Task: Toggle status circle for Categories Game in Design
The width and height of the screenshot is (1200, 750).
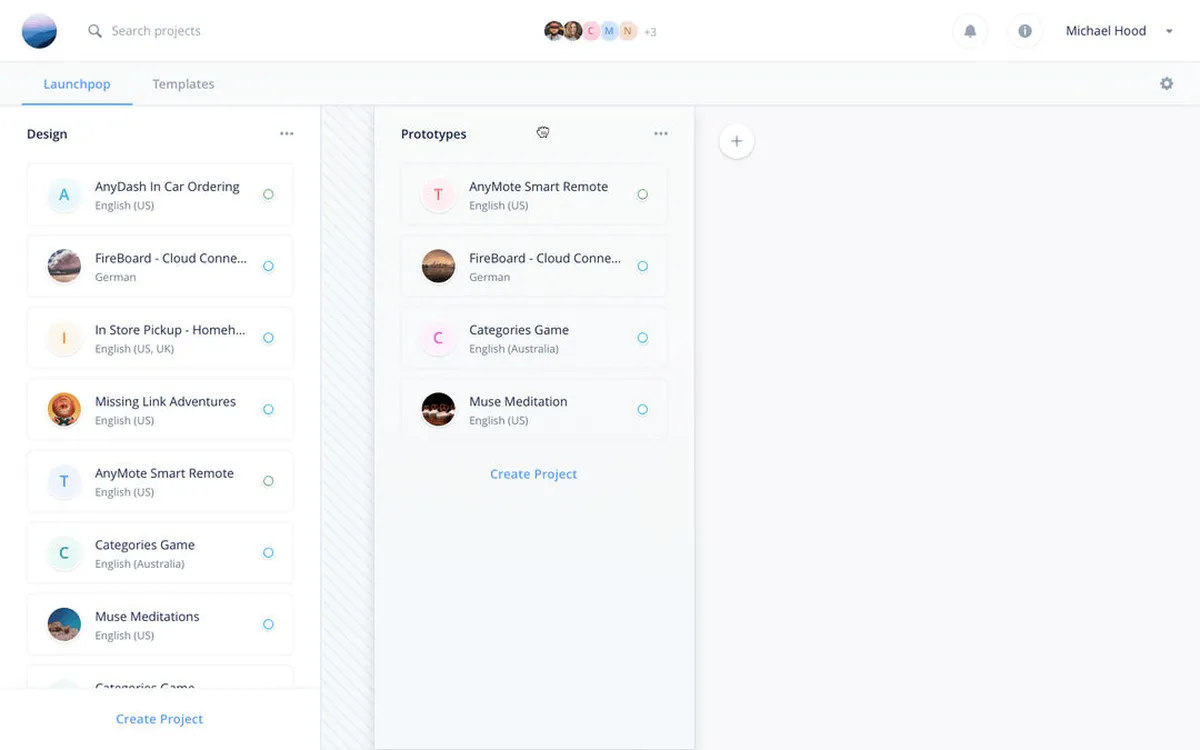Action: point(268,553)
